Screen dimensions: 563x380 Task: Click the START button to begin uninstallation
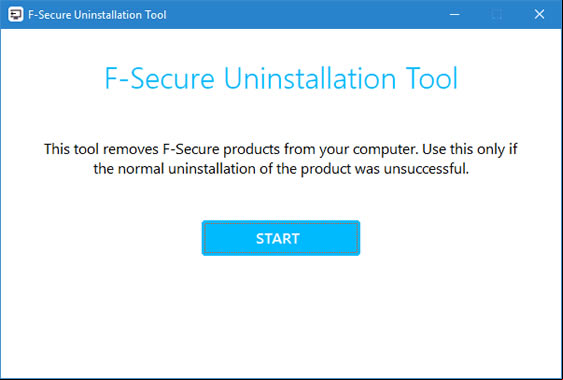[x=281, y=238]
